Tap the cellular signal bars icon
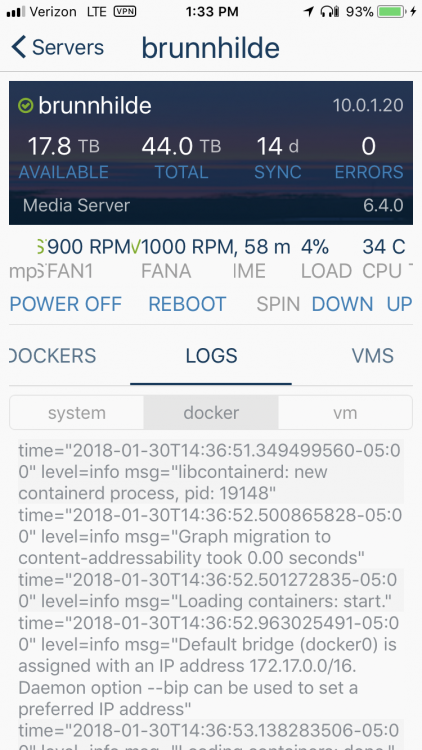Screen dimensions: 422x750 point(15,11)
